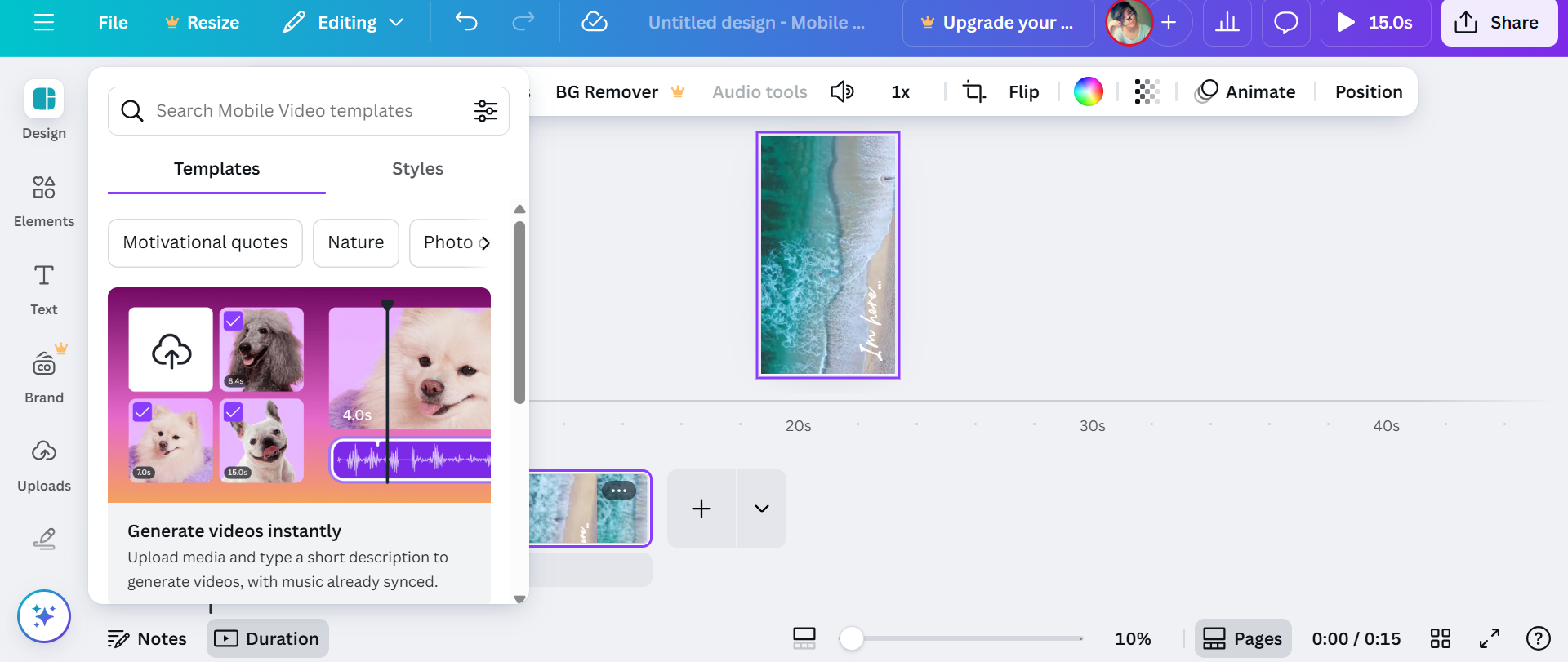Open the Animate options
The image size is (1568, 662).
coord(1245,92)
